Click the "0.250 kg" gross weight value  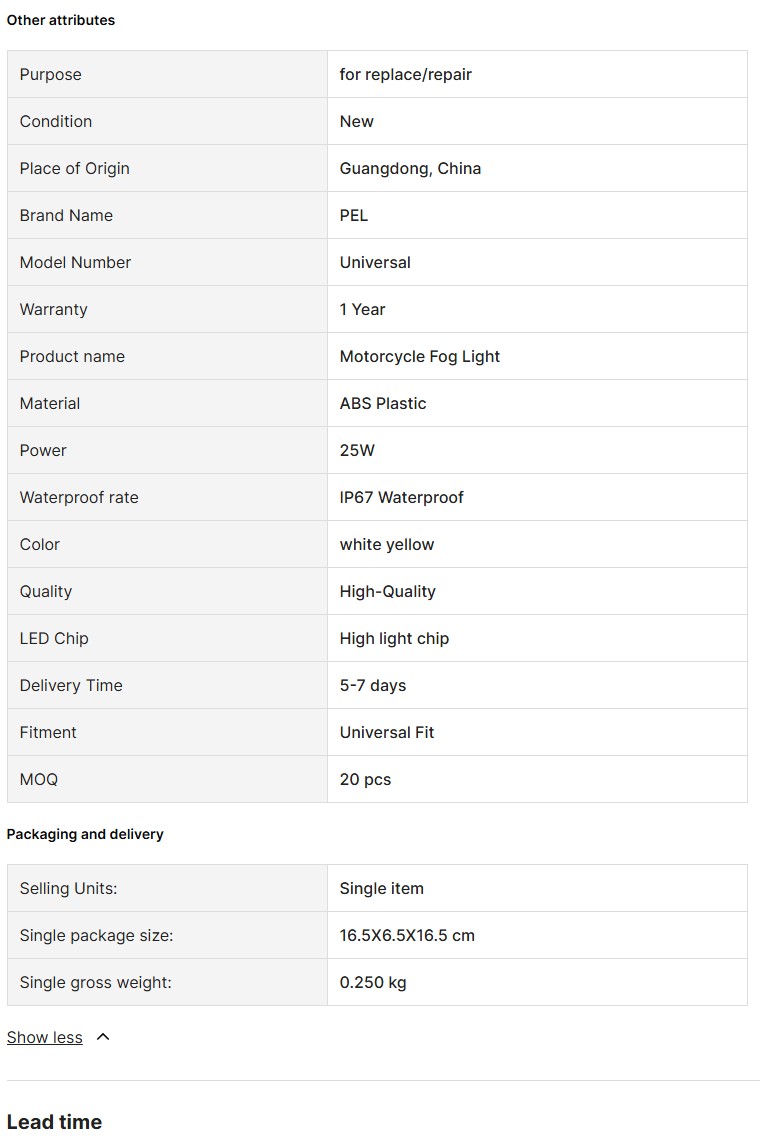[372, 983]
